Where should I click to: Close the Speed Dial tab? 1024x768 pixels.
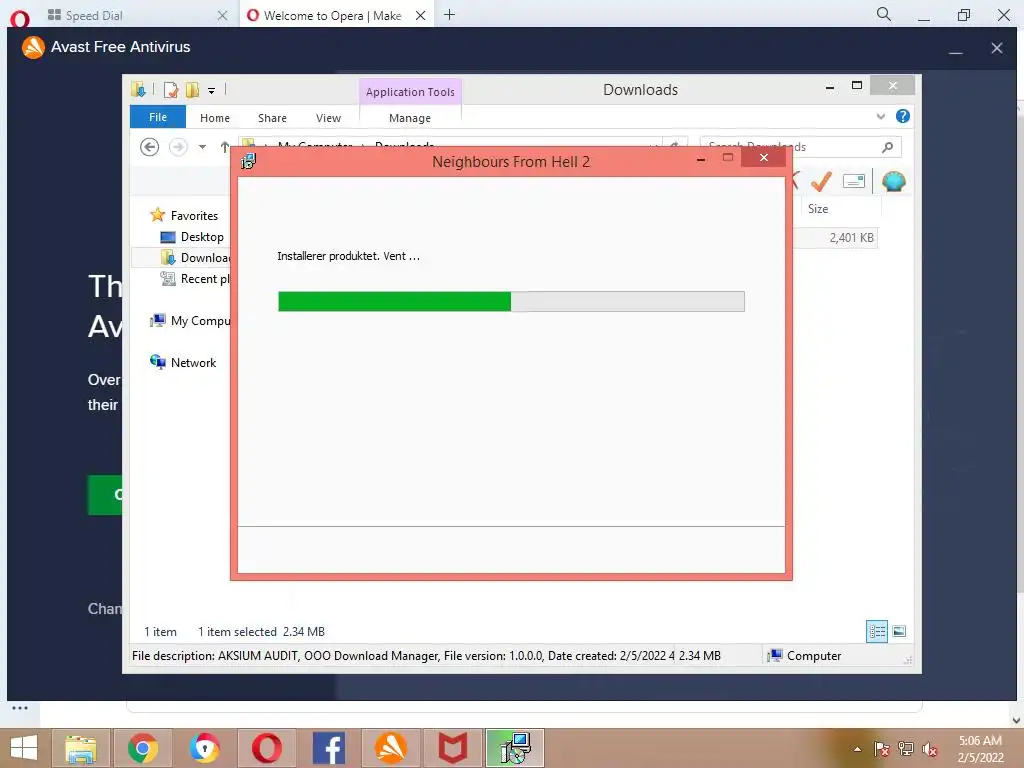click(x=222, y=15)
